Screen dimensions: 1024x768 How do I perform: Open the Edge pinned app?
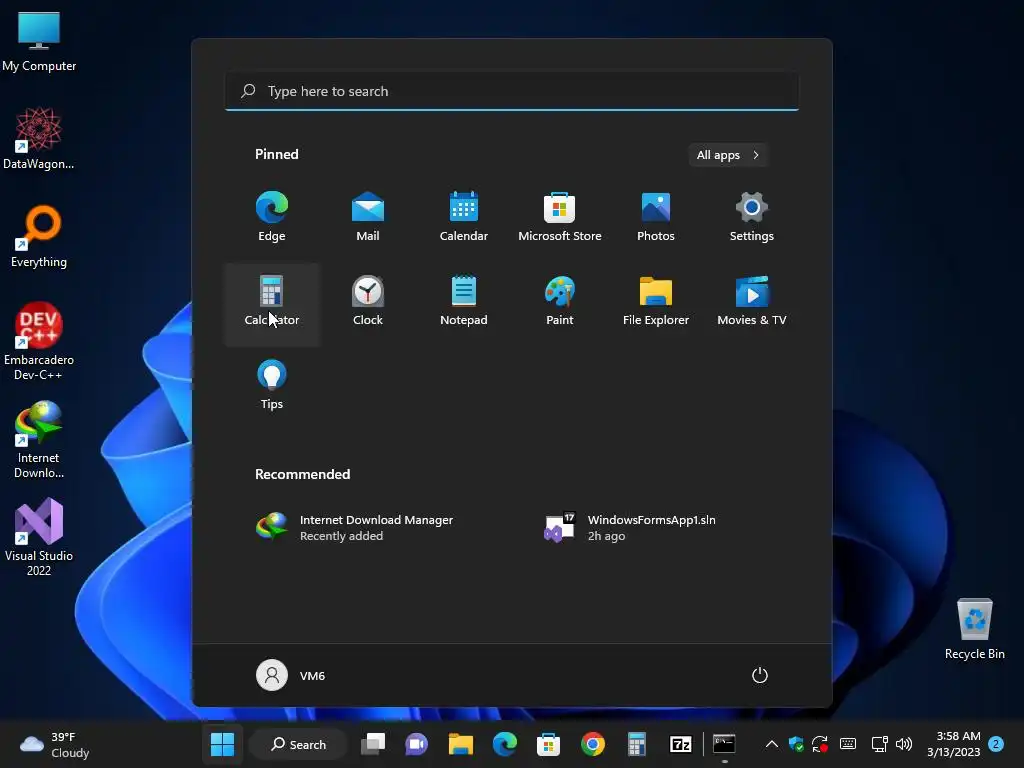coord(272,216)
